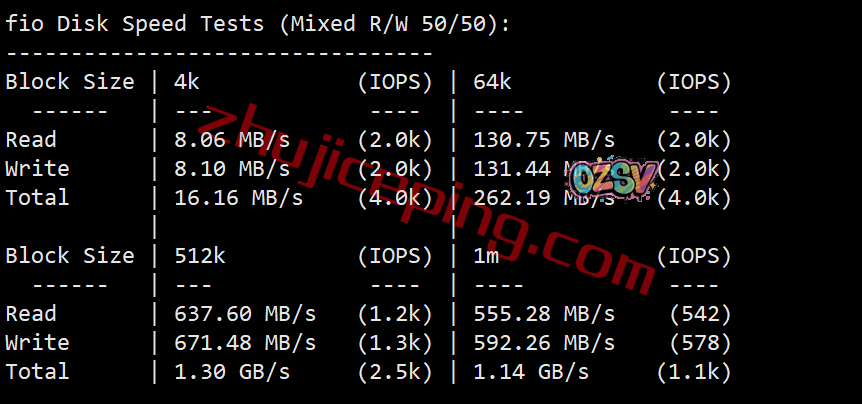Click the (542) IOPS read value
Viewport: 862px width, 404px height.
coord(700,314)
